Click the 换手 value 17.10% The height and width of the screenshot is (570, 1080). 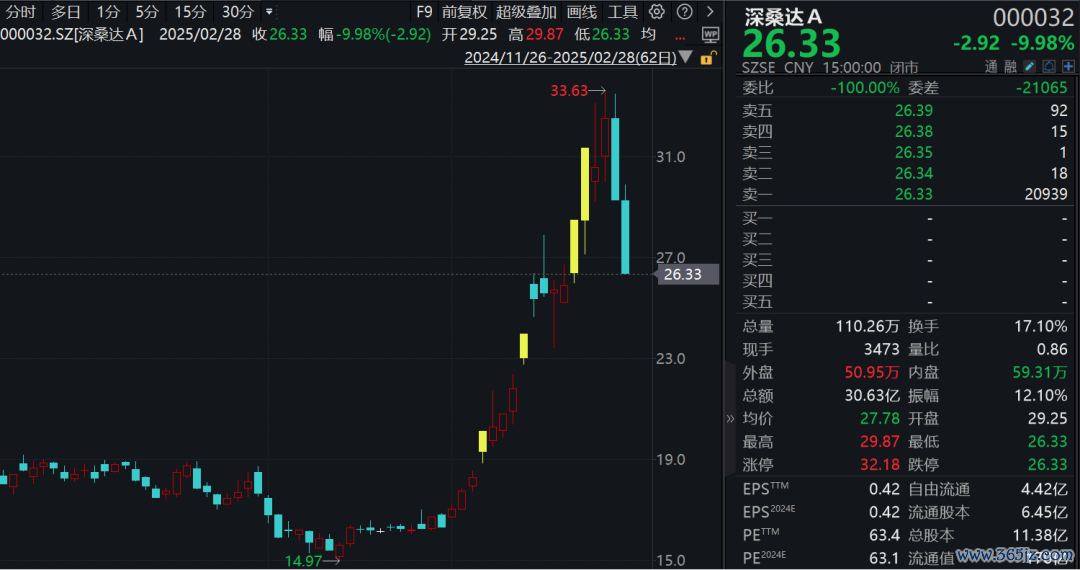[x=1041, y=326]
